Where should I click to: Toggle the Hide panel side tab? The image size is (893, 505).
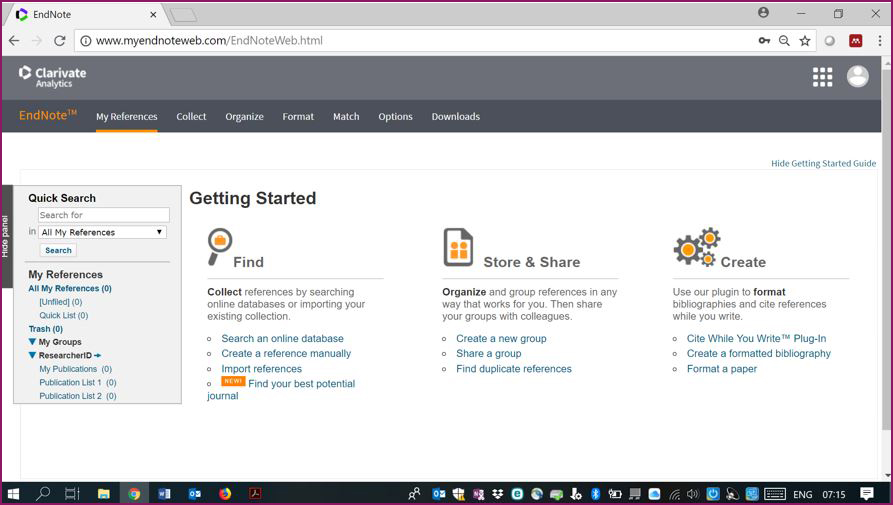(x=6, y=236)
